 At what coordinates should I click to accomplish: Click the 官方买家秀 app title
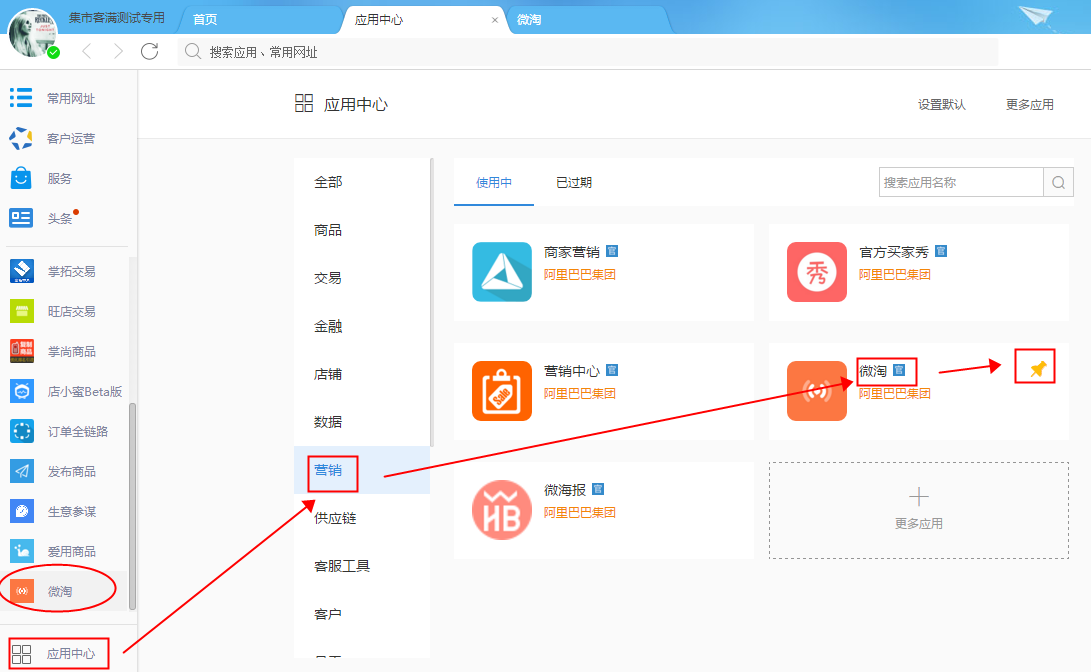[893, 252]
